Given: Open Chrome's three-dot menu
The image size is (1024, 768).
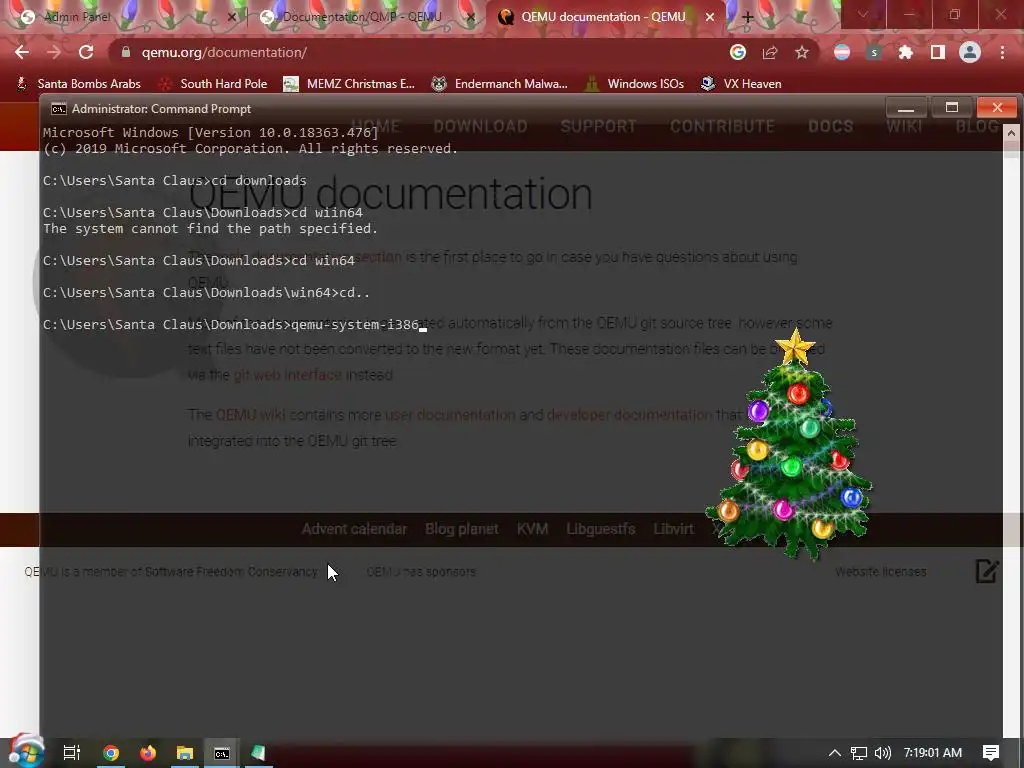Looking at the screenshot, I should point(1002,52).
